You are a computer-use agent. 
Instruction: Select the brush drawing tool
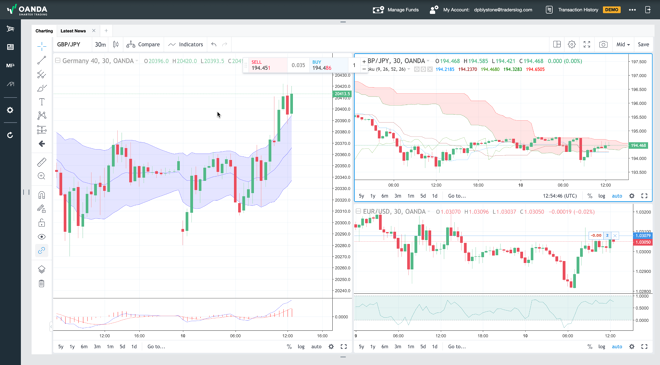pos(41,88)
